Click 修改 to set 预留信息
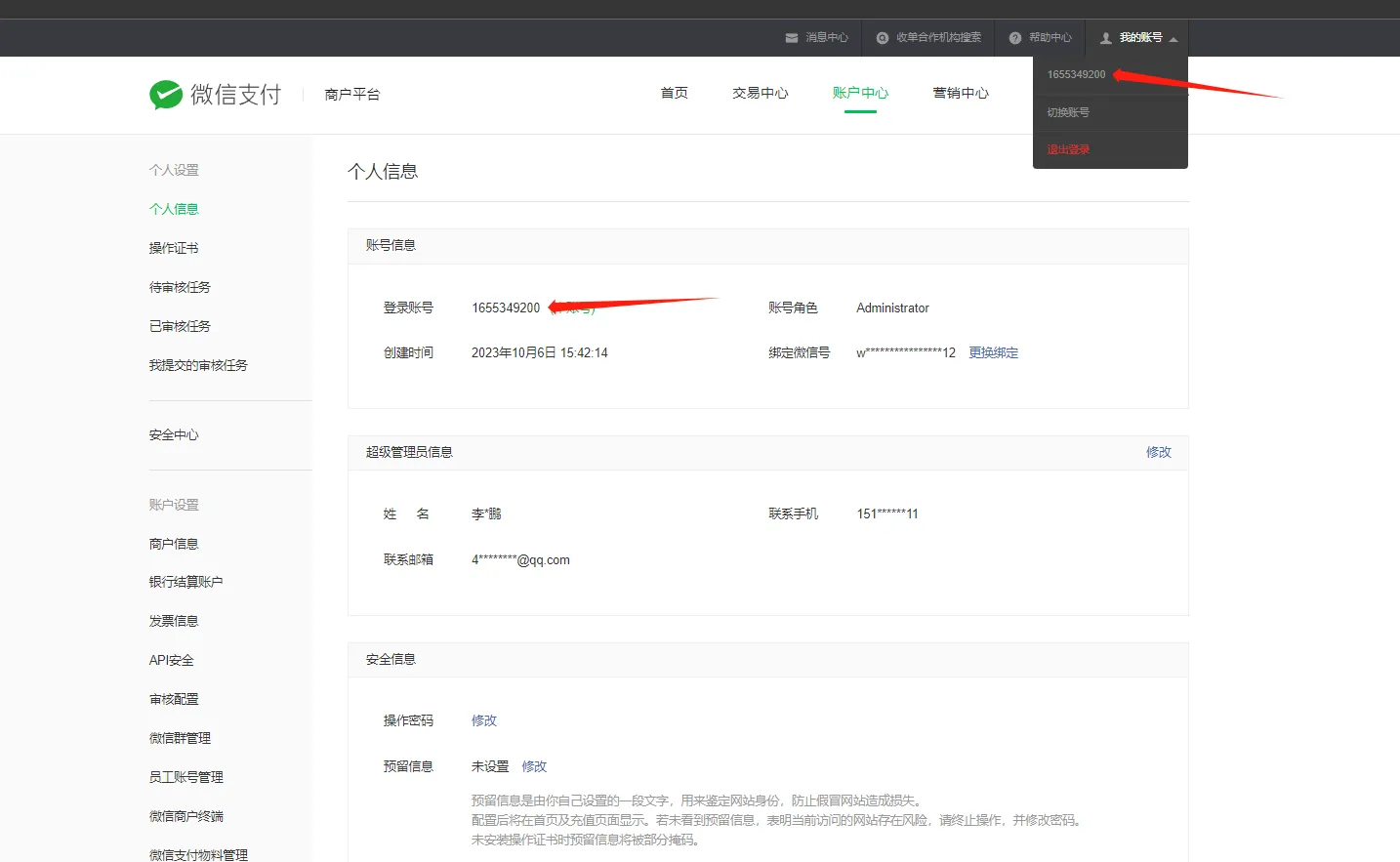The width and height of the screenshot is (1400, 862). 534,766
